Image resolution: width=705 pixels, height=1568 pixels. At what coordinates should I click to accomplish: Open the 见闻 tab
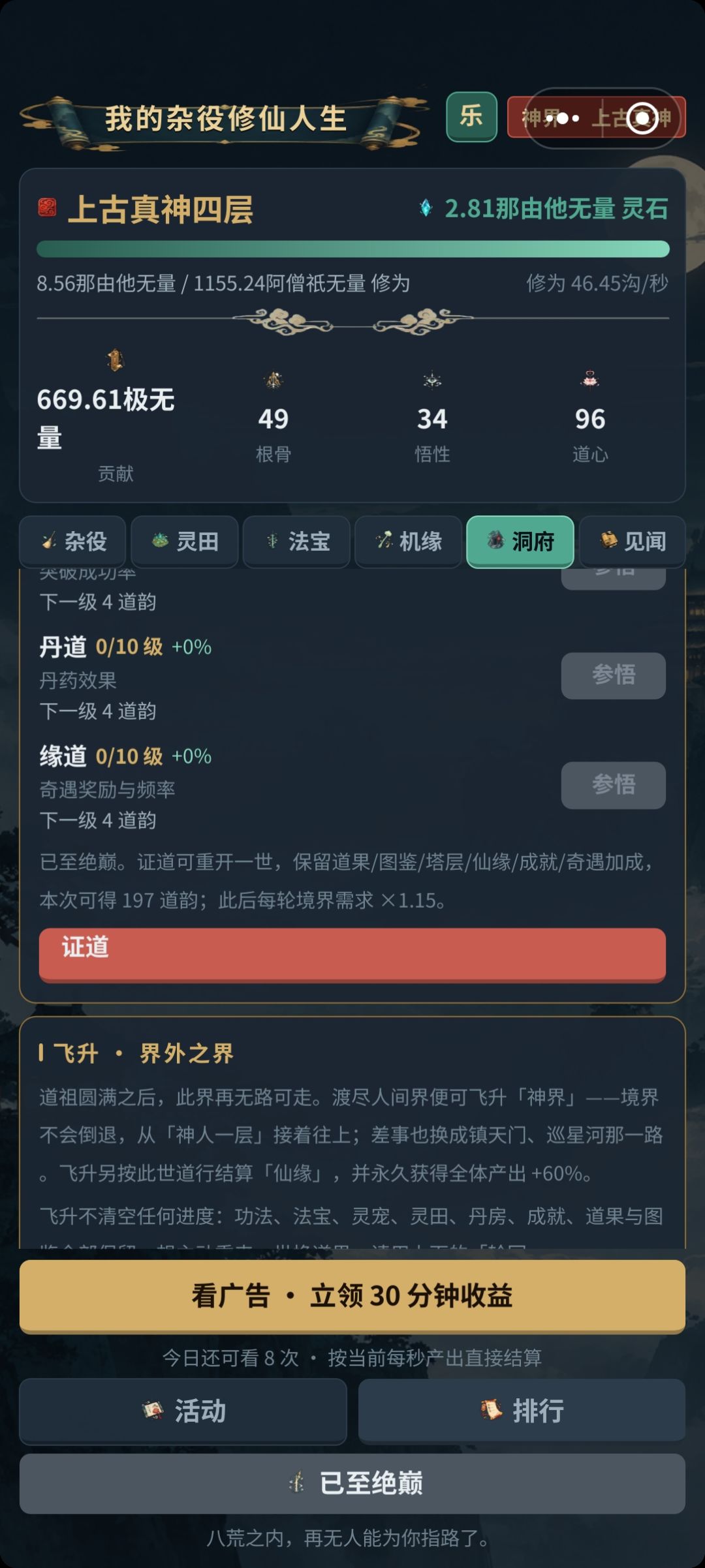(x=632, y=541)
